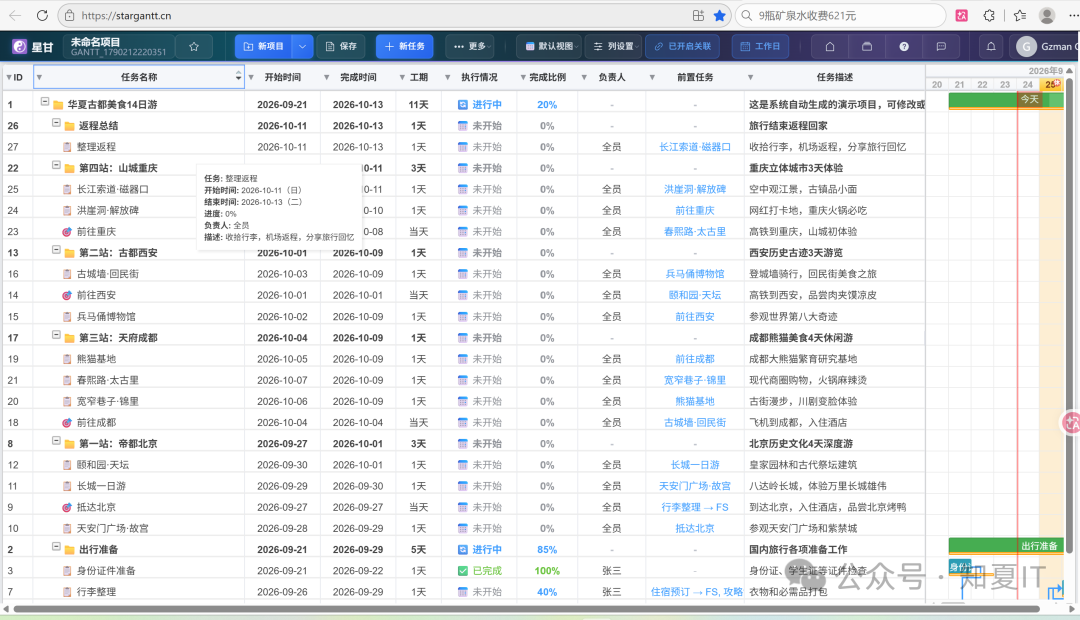Open the 更多 dropdown menu

coord(470,46)
